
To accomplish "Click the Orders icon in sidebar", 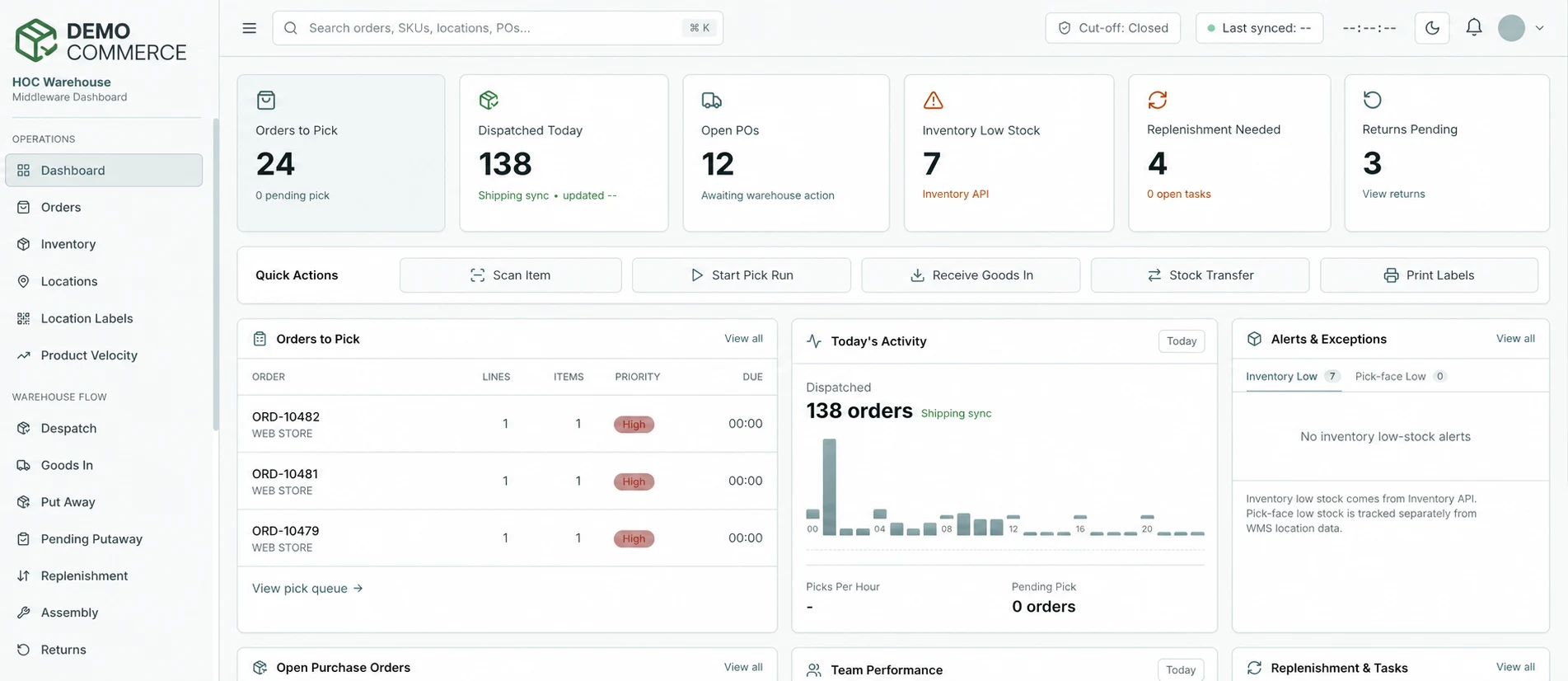I will tap(24, 208).
